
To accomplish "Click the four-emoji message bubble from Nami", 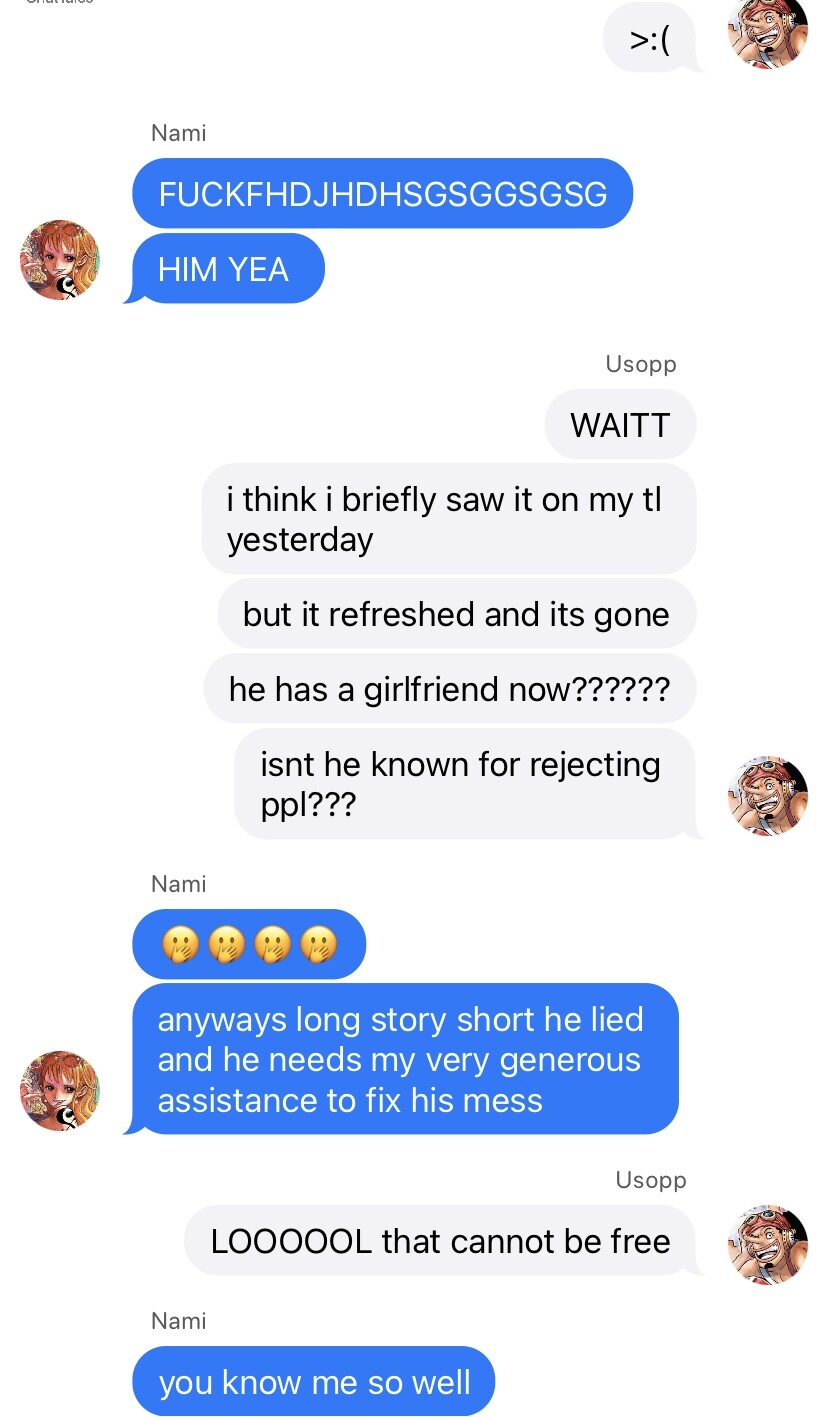I will [249, 943].
